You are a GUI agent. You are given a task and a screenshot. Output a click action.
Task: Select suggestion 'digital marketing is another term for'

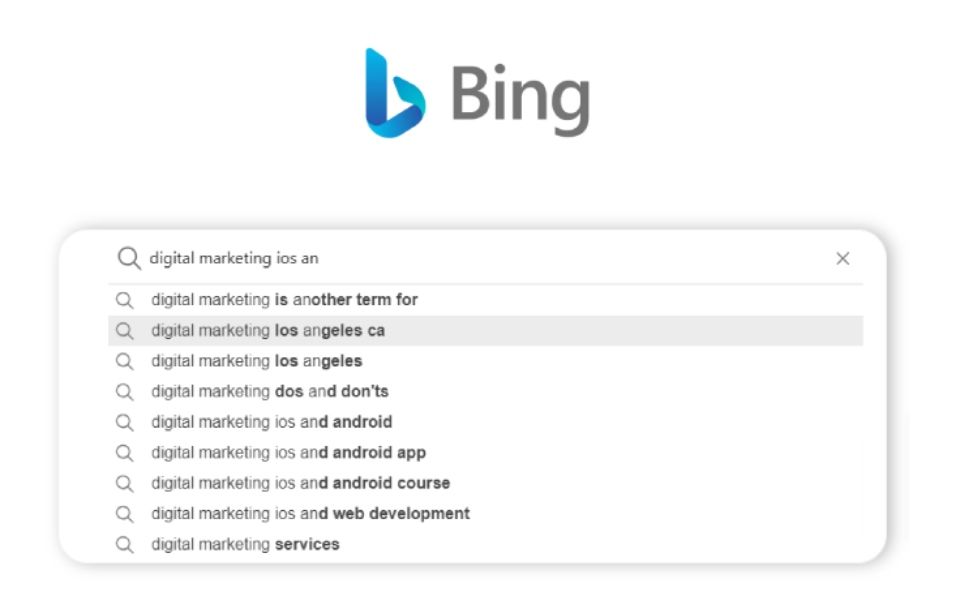[284, 300]
